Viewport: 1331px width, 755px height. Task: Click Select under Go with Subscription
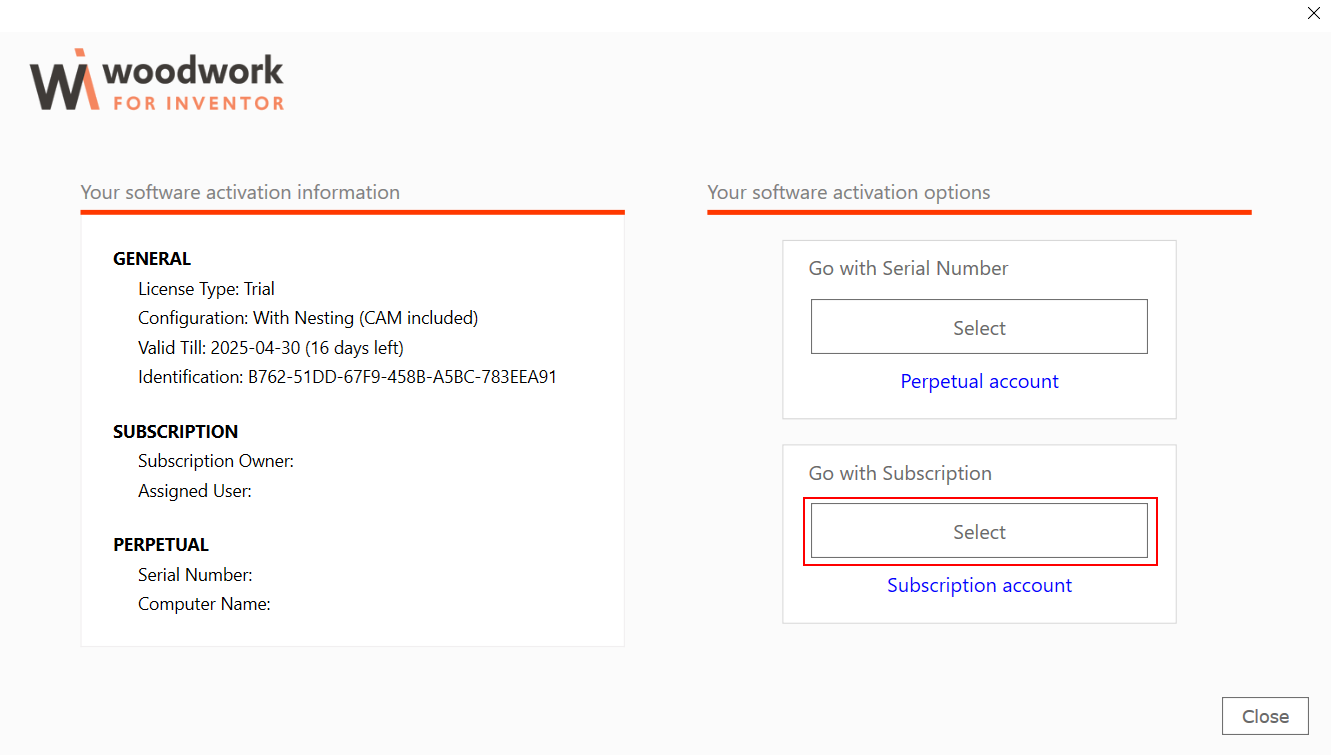click(979, 531)
